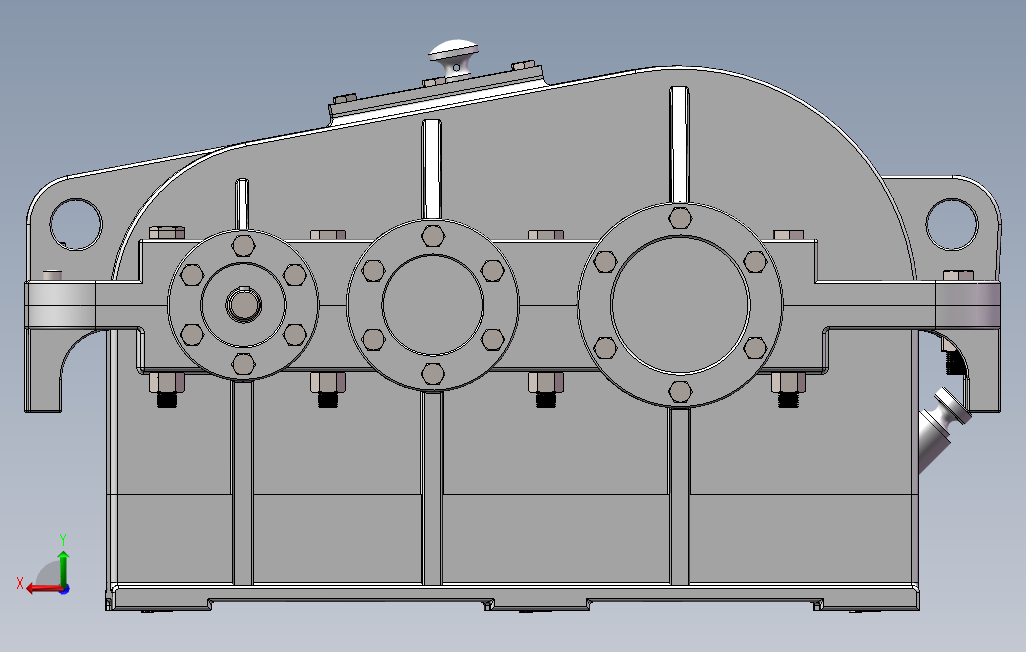The height and width of the screenshot is (652, 1026).
Task: Select the breather cap knob on top cover
Action: [x=453, y=58]
